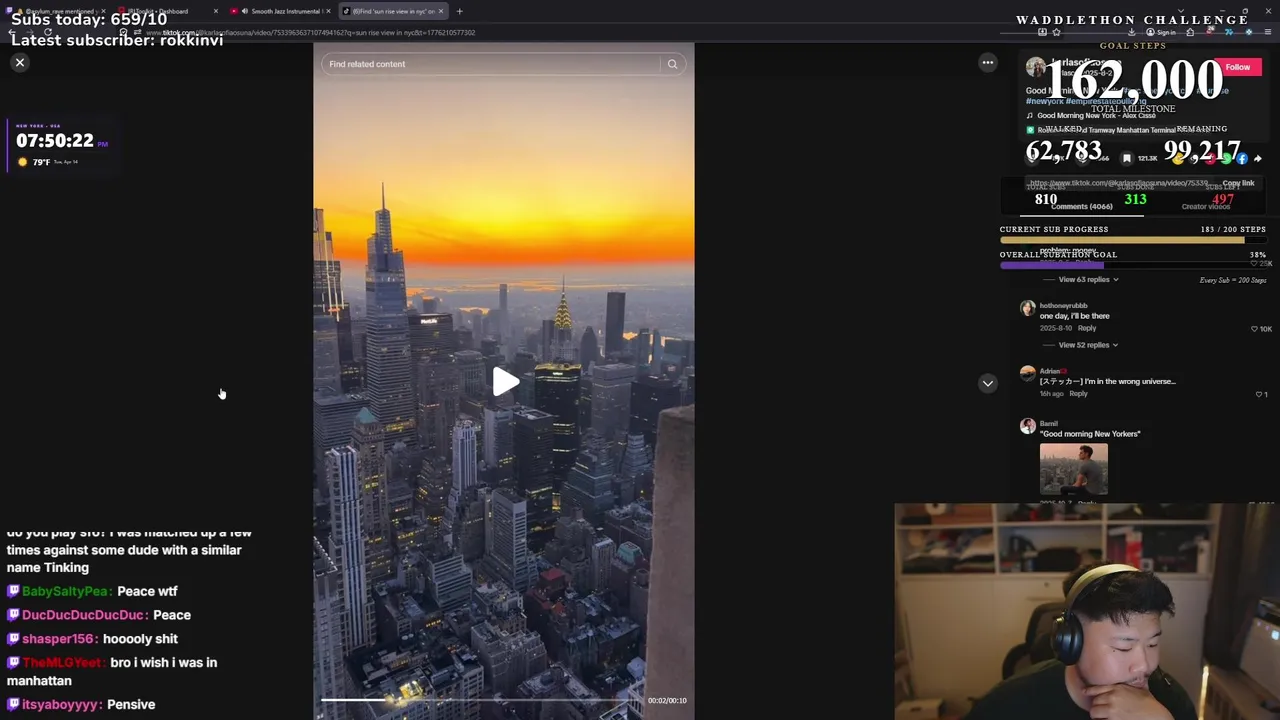This screenshot has height=720, width=1280.
Task: Click the search magnifier icon beside related content
Action: [673, 64]
